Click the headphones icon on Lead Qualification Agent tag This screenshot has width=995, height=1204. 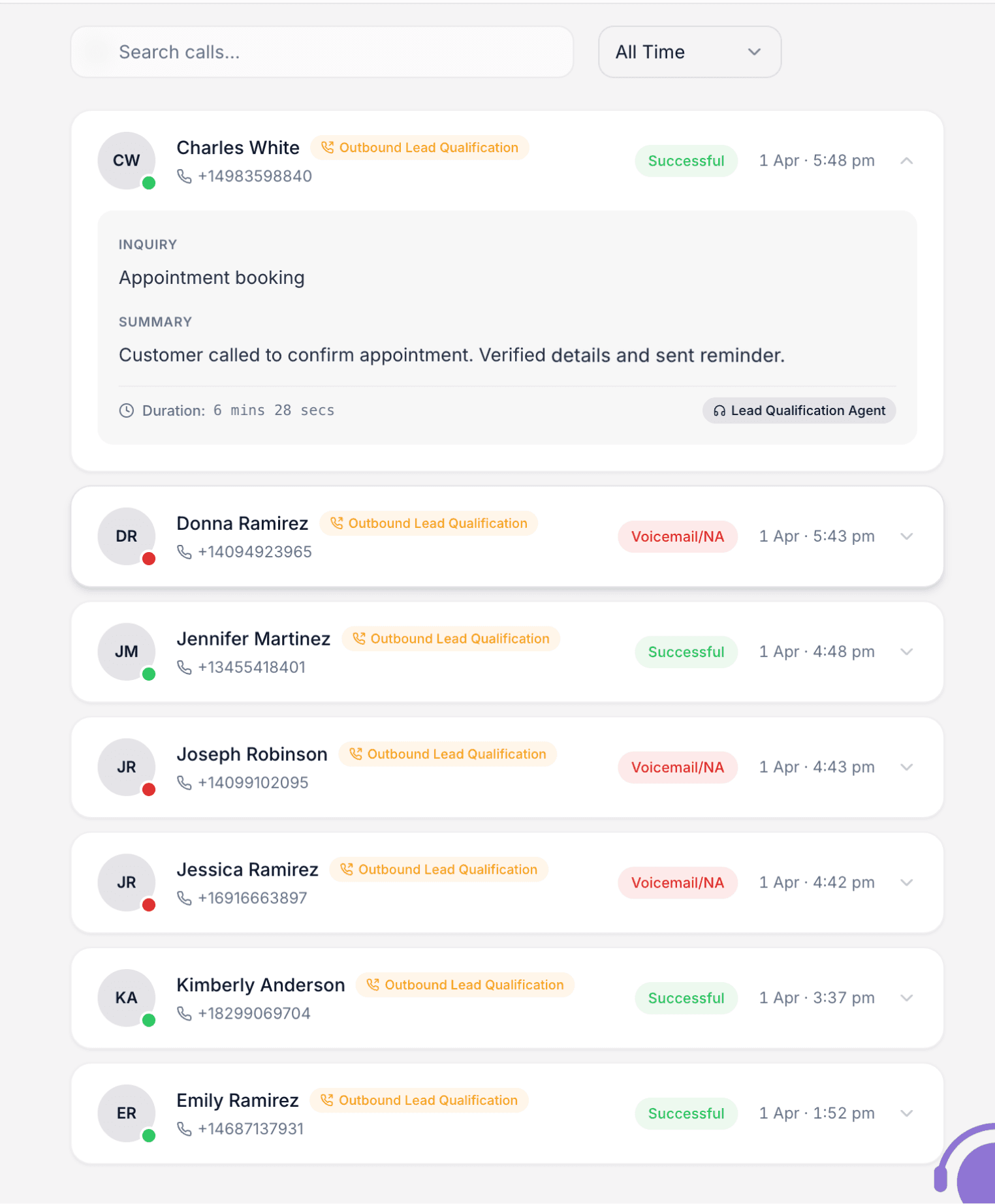(720, 410)
